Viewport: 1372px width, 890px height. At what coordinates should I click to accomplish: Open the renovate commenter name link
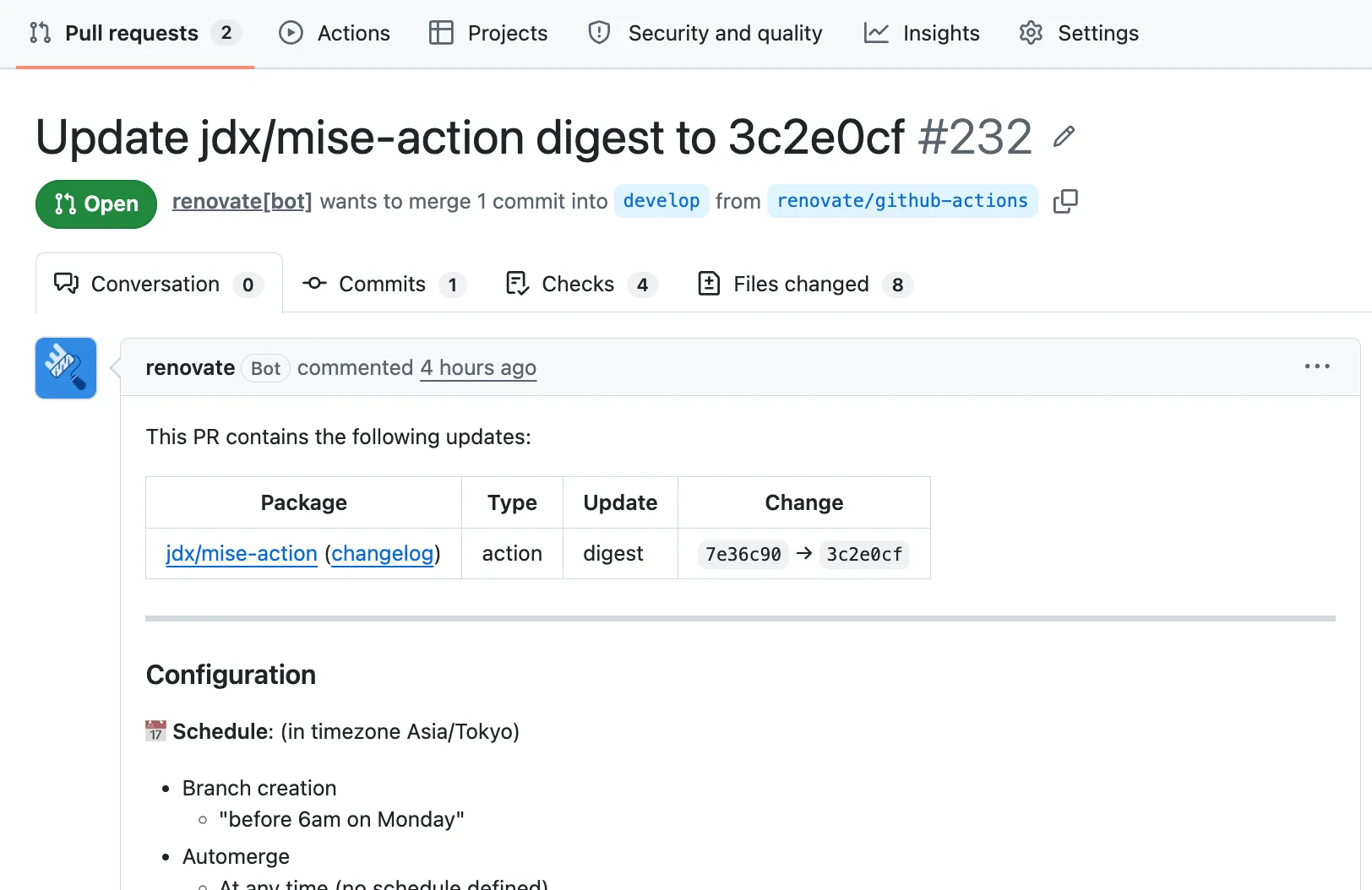(190, 368)
